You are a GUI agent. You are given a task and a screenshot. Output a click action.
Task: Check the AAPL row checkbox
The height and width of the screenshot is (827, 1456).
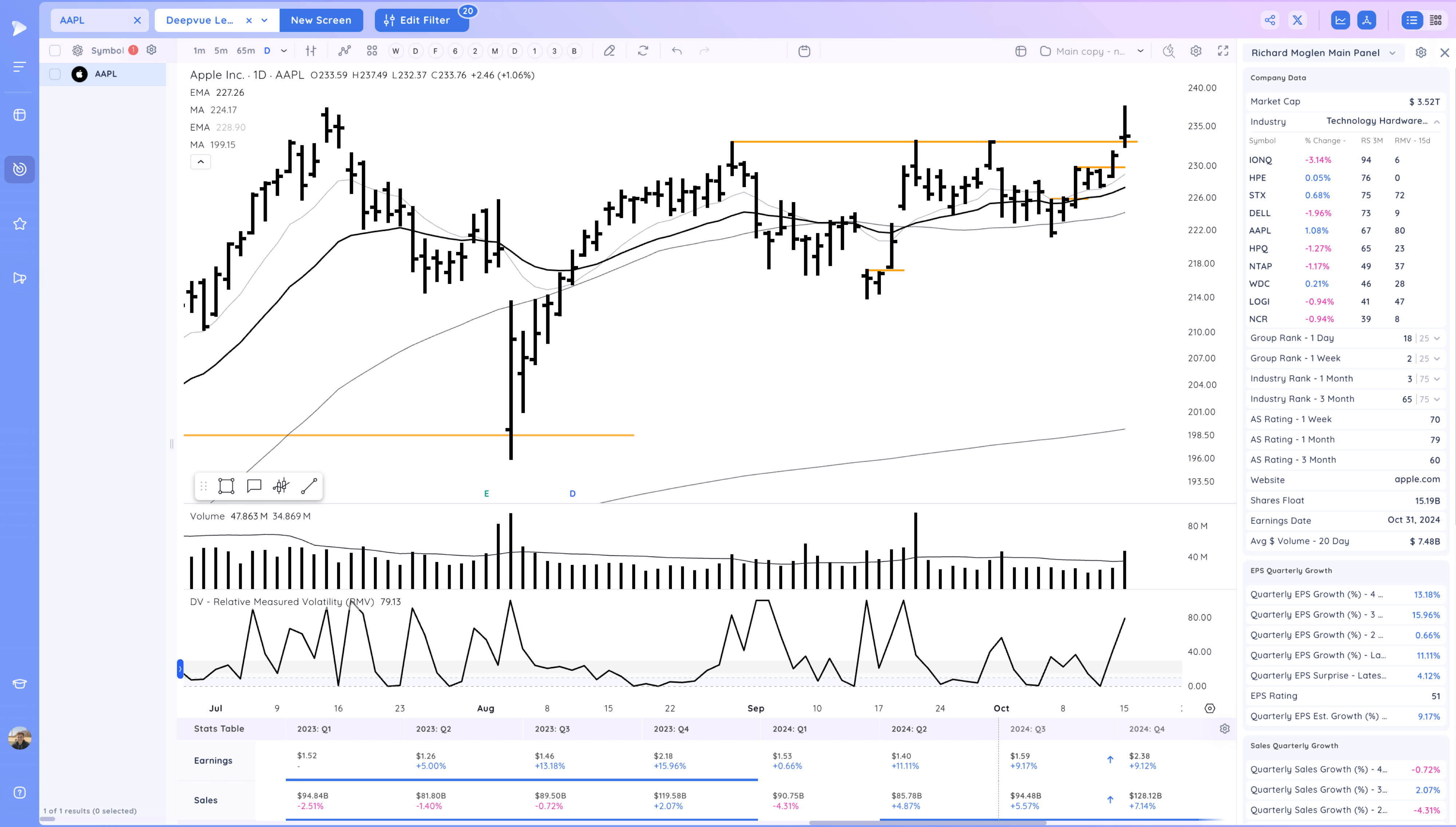tap(55, 74)
